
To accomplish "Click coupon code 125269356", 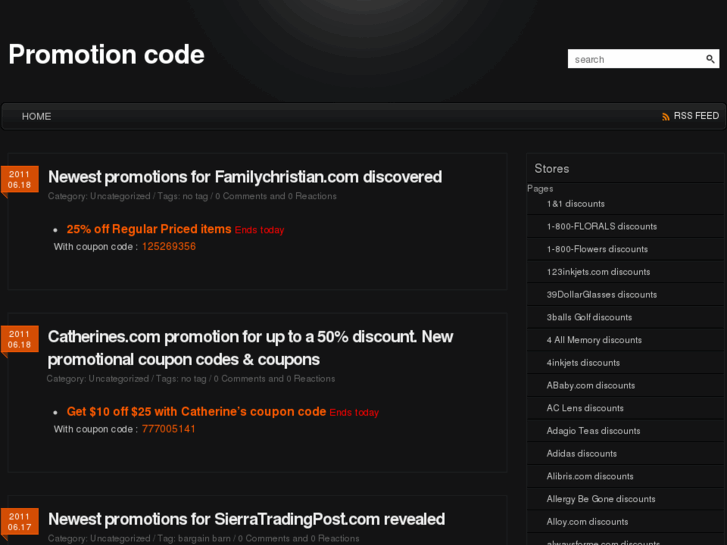I will click(x=169, y=246).
